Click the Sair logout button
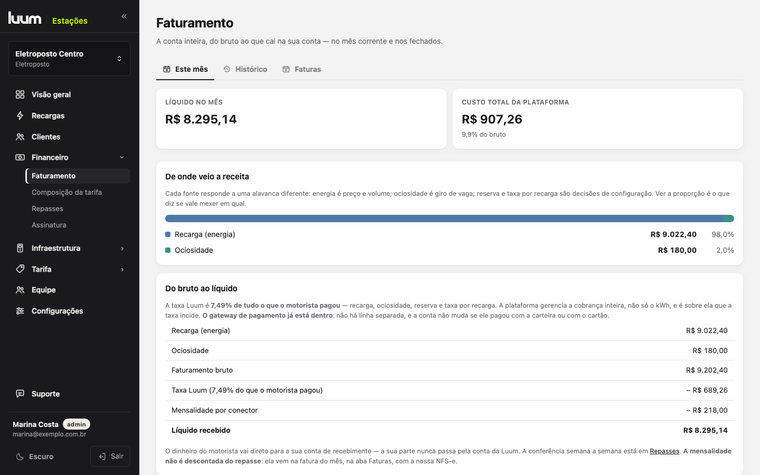 click(x=111, y=457)
